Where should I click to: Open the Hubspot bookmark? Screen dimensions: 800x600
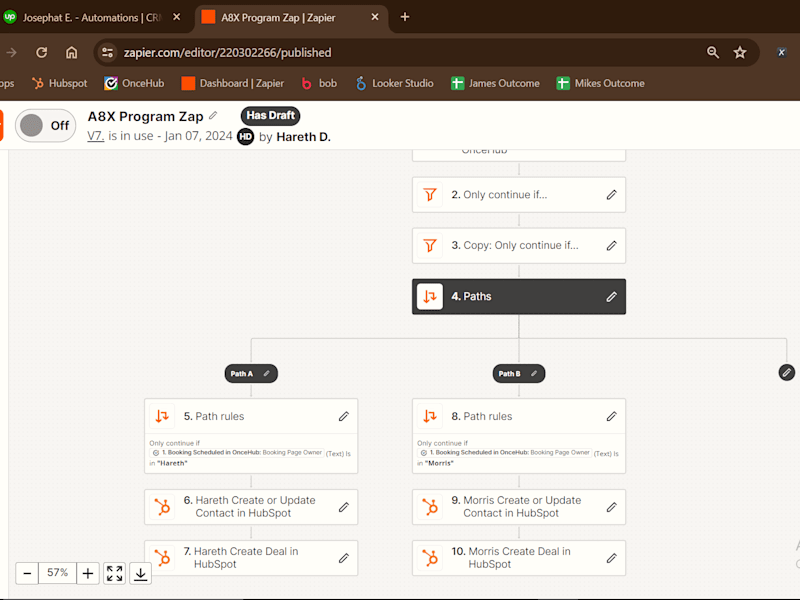pyautogui.click(x=60, y=83)
